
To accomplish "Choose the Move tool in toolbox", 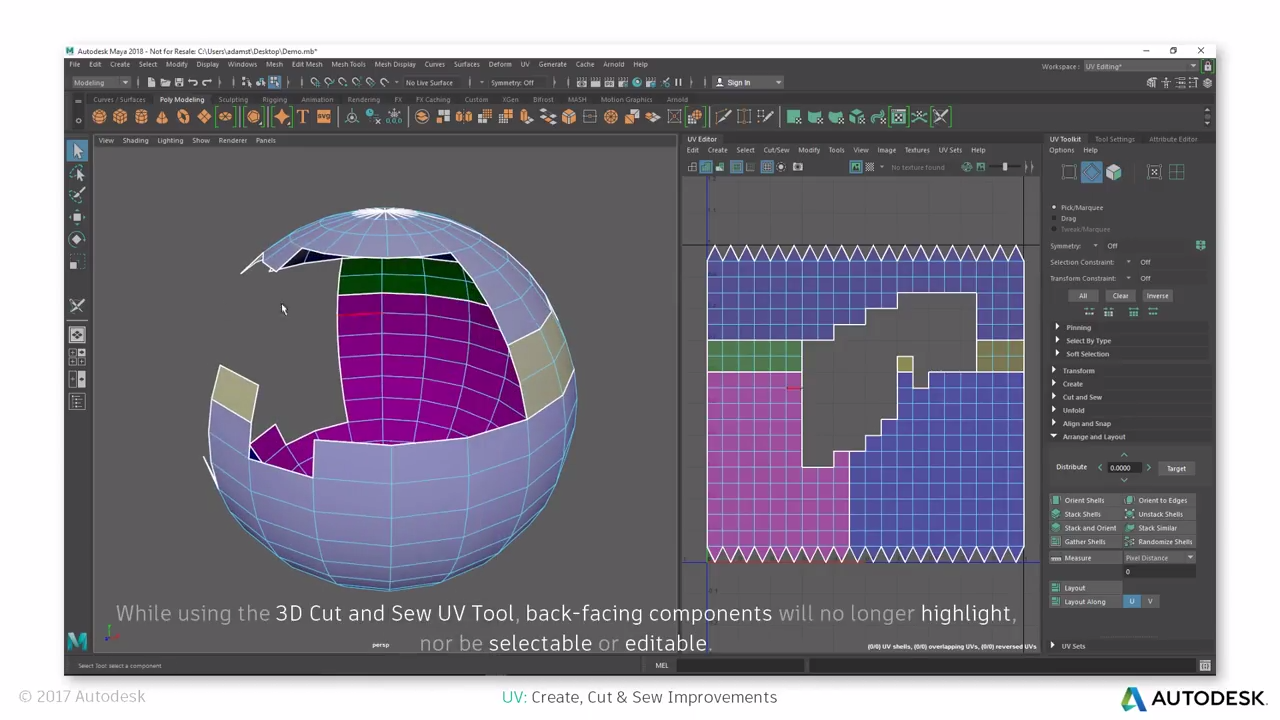I will coord(77,217).
